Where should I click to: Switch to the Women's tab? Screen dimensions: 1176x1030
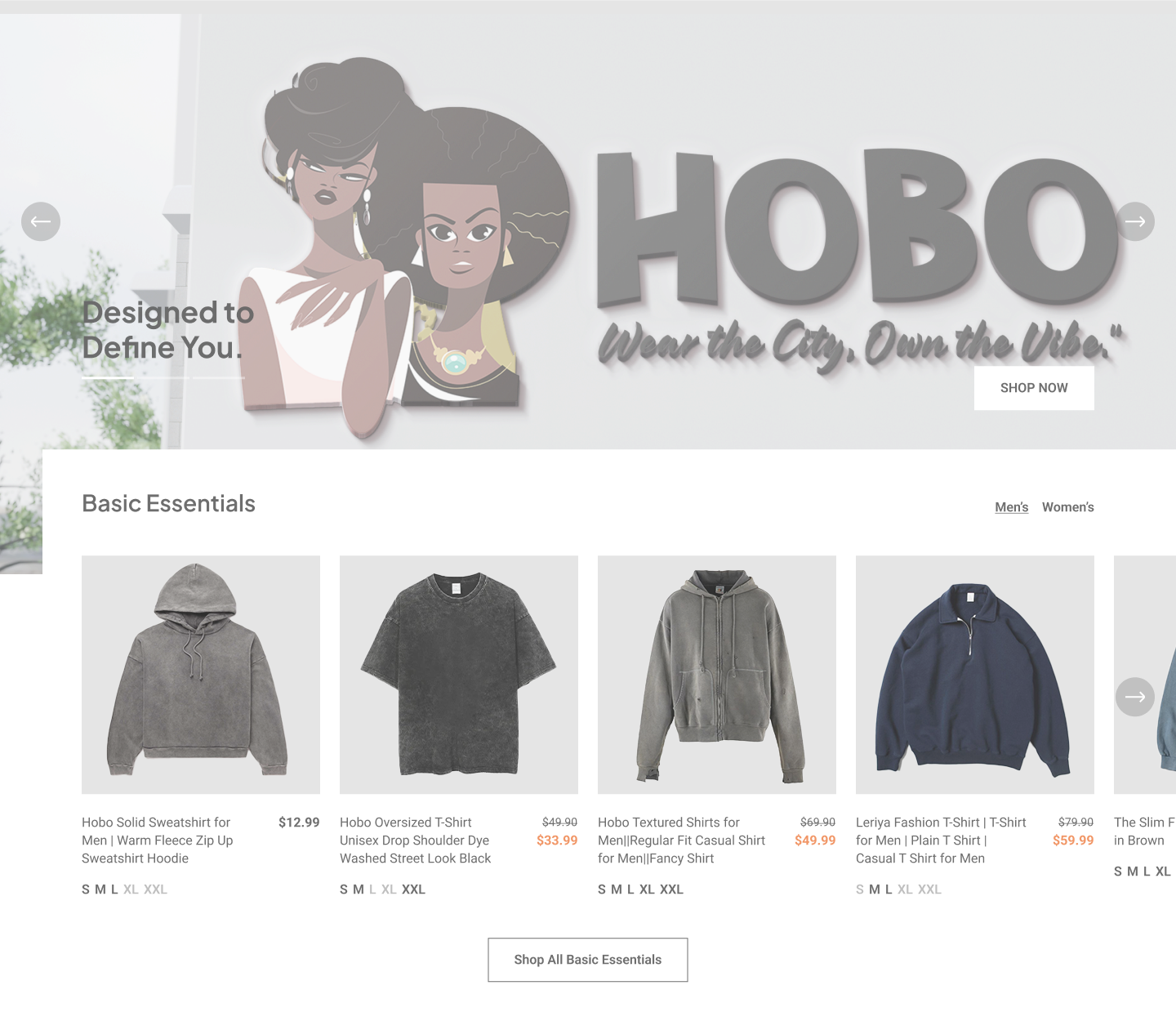click(1068, 507)
